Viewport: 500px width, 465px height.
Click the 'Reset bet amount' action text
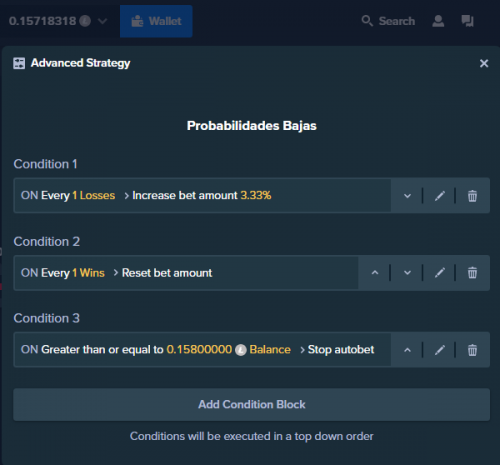pos(167,273)
